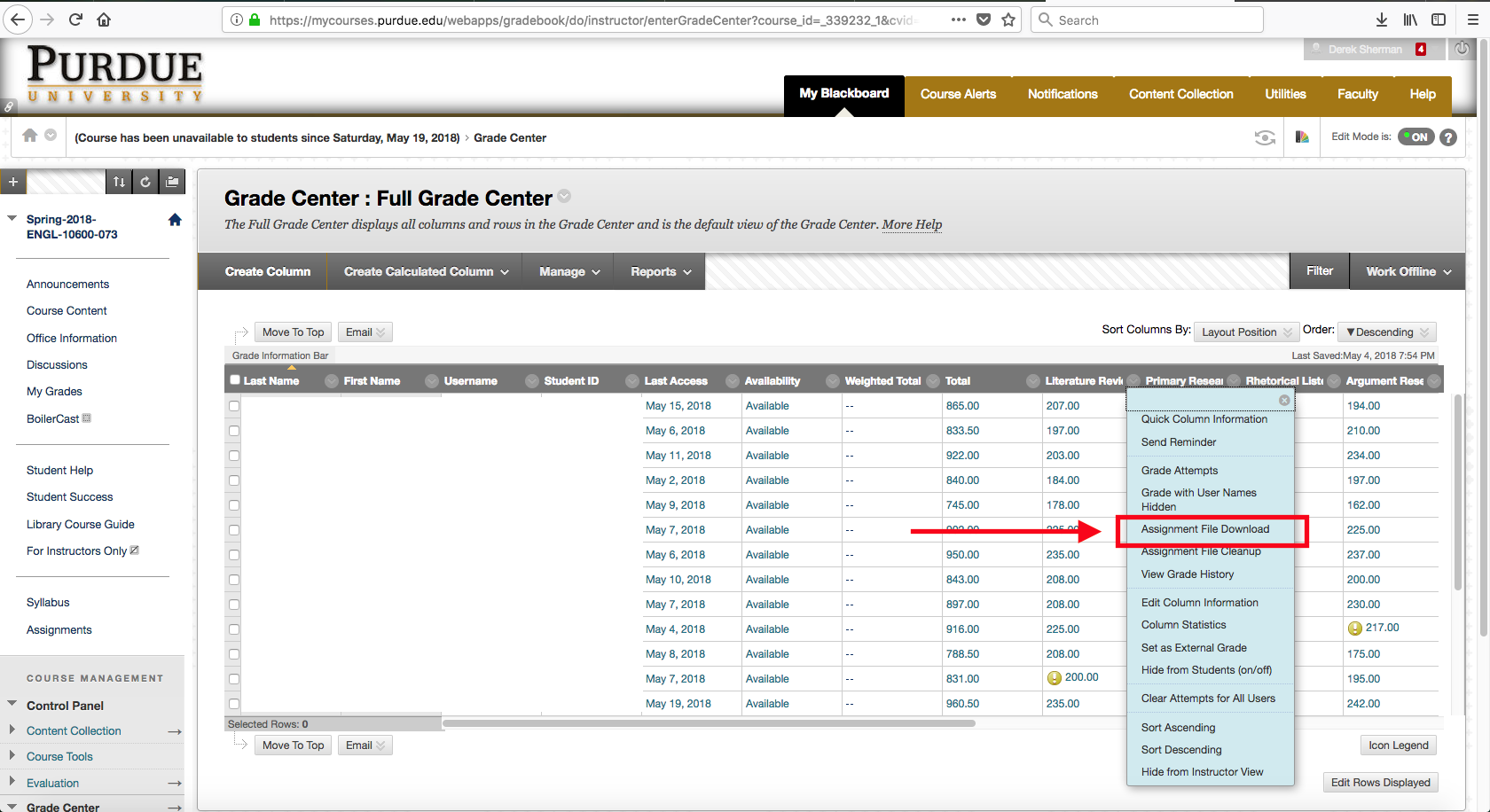This screenshot has height=812, width=1490.
Task: Check the select-all Last Name checkbox
Action: point(235,380)
